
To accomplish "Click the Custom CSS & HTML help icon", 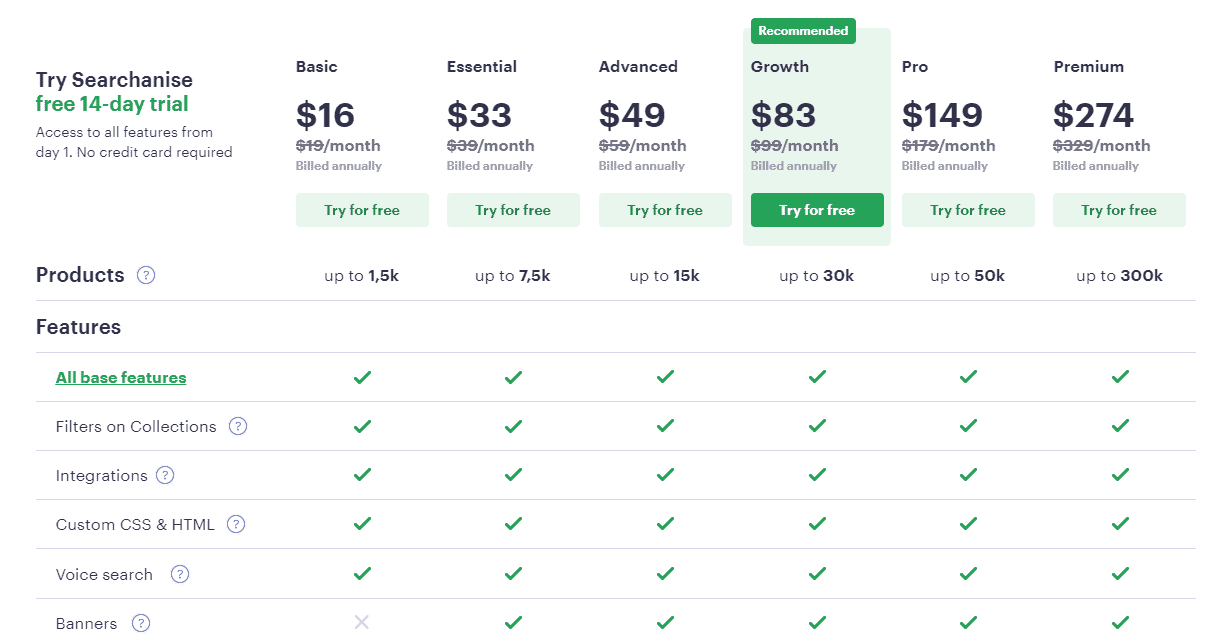I will click(236, 524).
